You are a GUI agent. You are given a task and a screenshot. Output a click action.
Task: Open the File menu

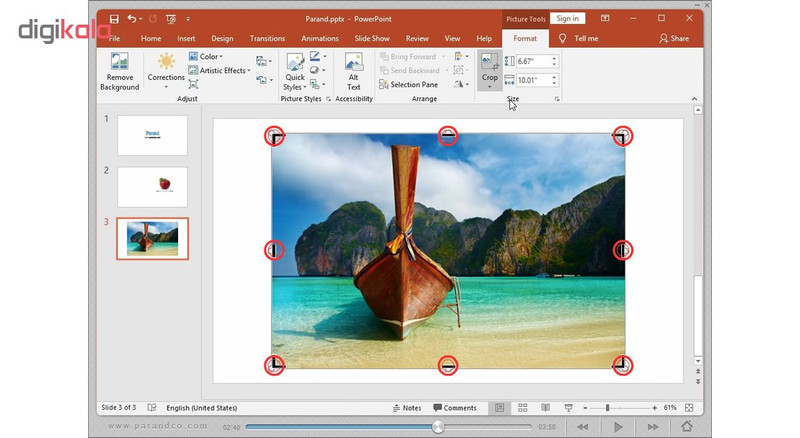(x=114, y=38)
